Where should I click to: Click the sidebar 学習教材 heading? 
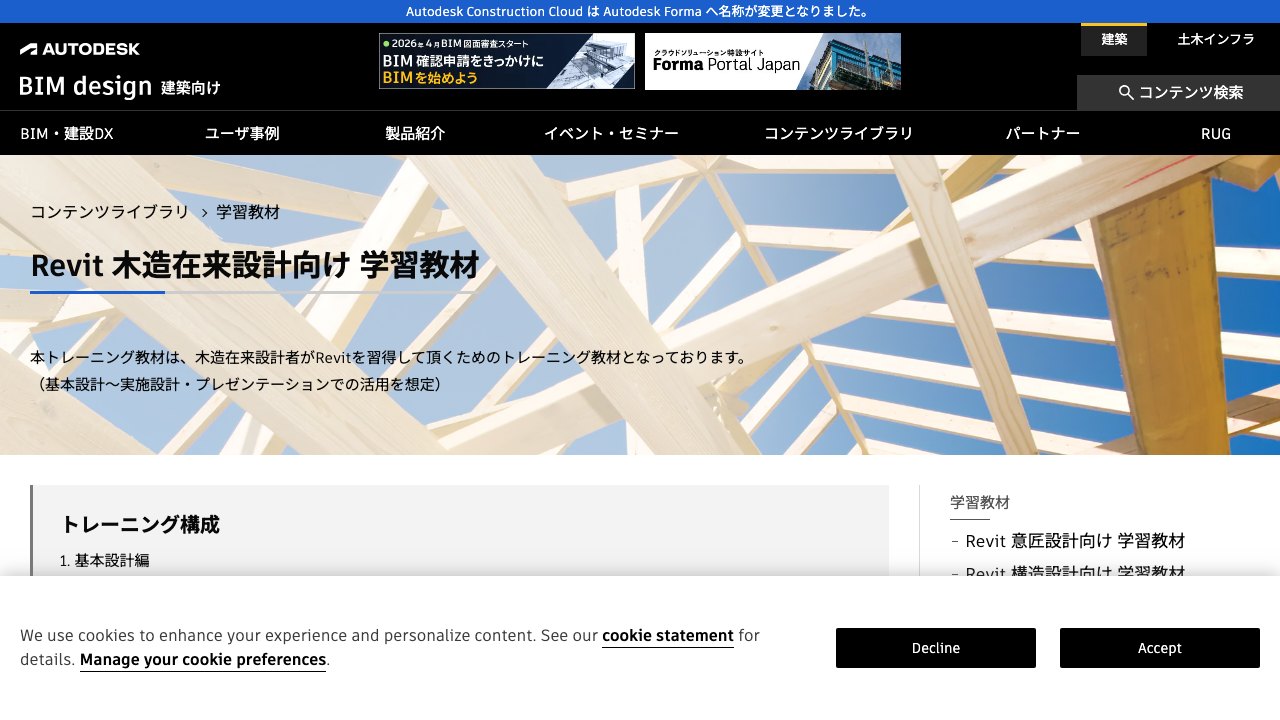pyautogui.click(x=980, y=502)
